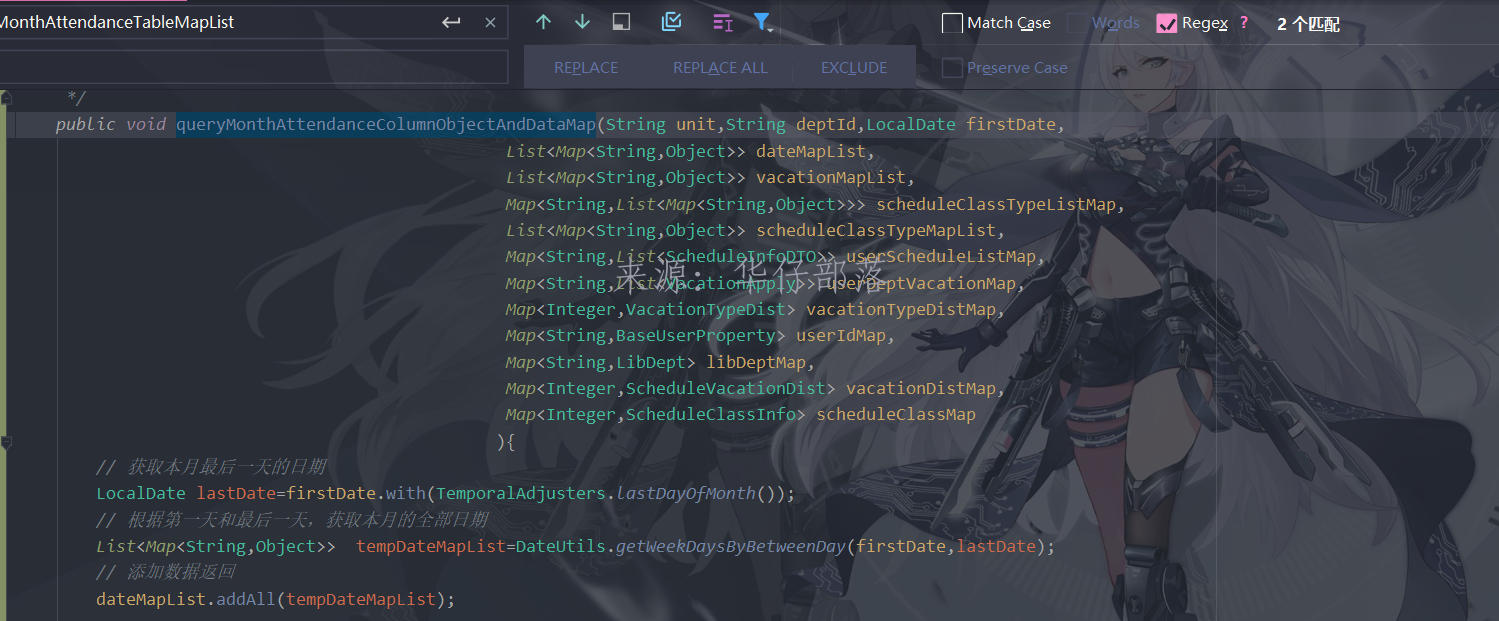Click the "TemporalAdjusters" class reference
This screenshot has width=1499, height=621.
(521, 493)
